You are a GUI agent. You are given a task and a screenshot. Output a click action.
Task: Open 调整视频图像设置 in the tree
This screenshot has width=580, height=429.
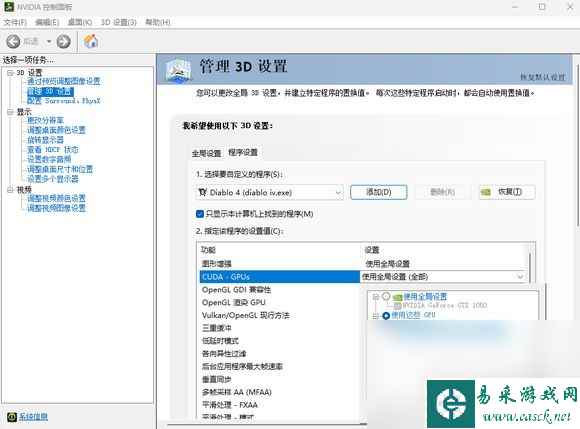pos(56,208)
